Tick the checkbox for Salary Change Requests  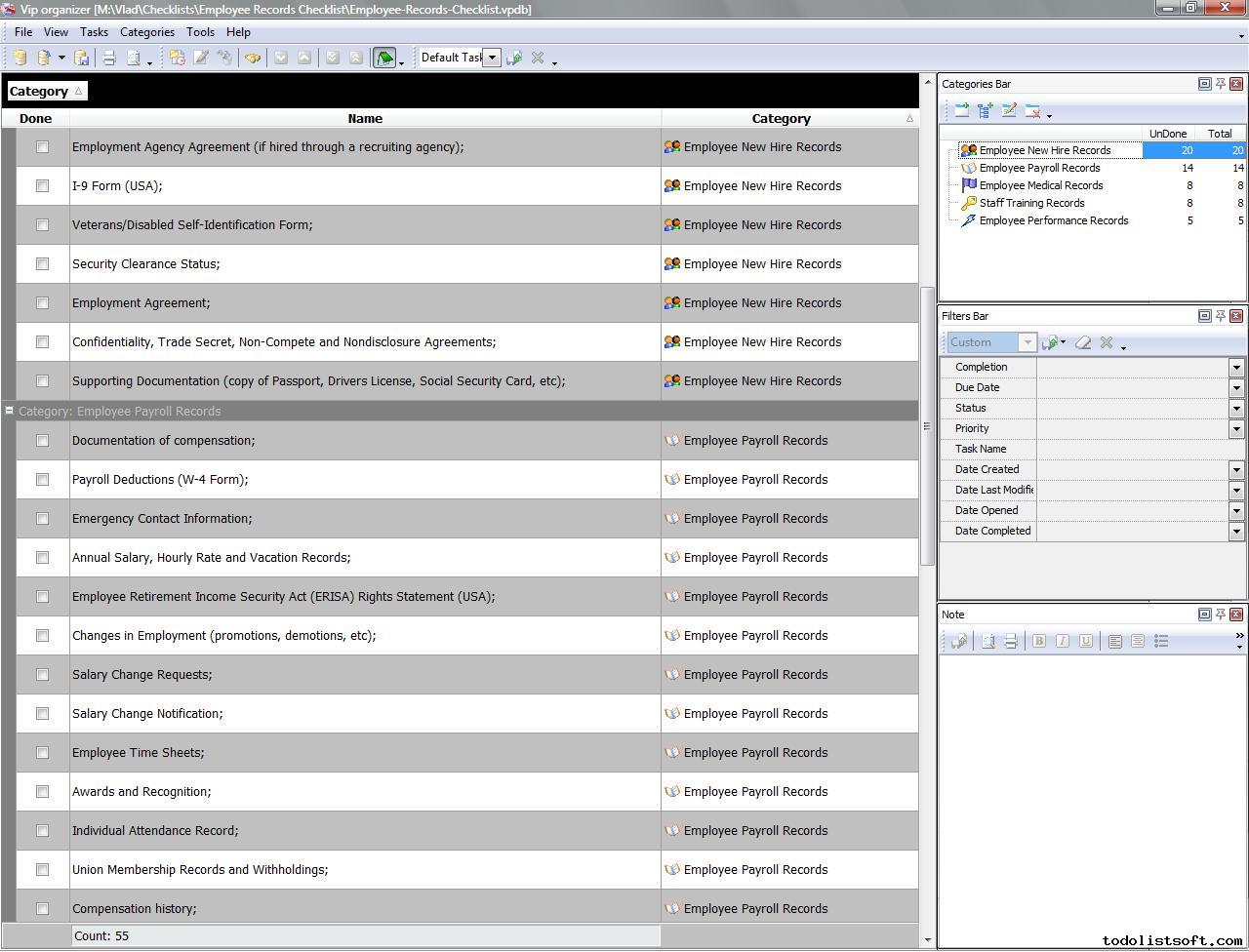click(42, 675)
